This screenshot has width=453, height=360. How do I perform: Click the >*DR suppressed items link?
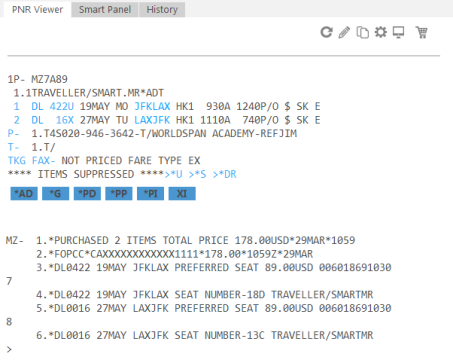tap(225, 174)
